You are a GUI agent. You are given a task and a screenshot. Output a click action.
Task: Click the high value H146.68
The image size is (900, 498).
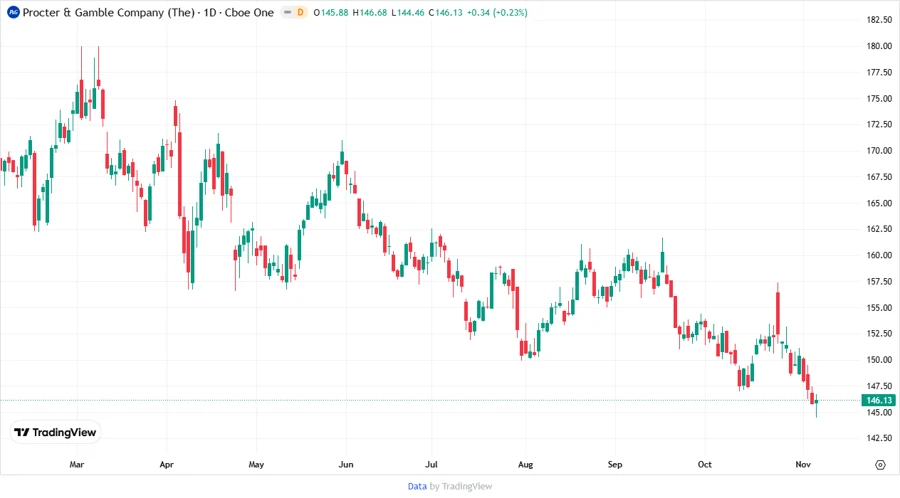pyautogui.click(x=370, y=12)
